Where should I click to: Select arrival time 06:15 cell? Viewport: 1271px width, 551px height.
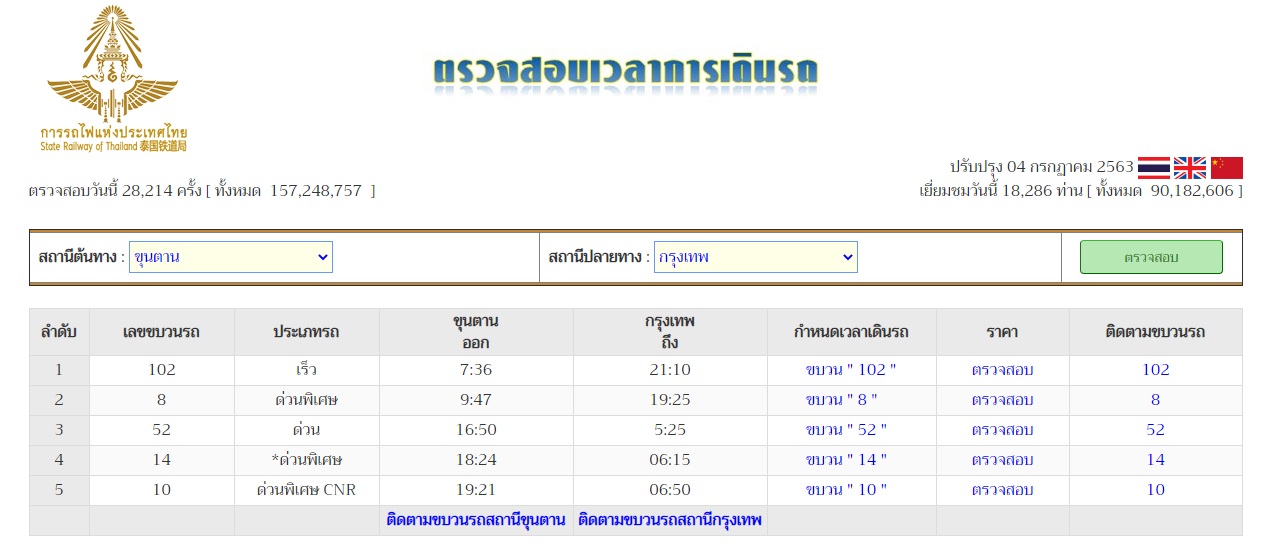click(x=670, y=460)
